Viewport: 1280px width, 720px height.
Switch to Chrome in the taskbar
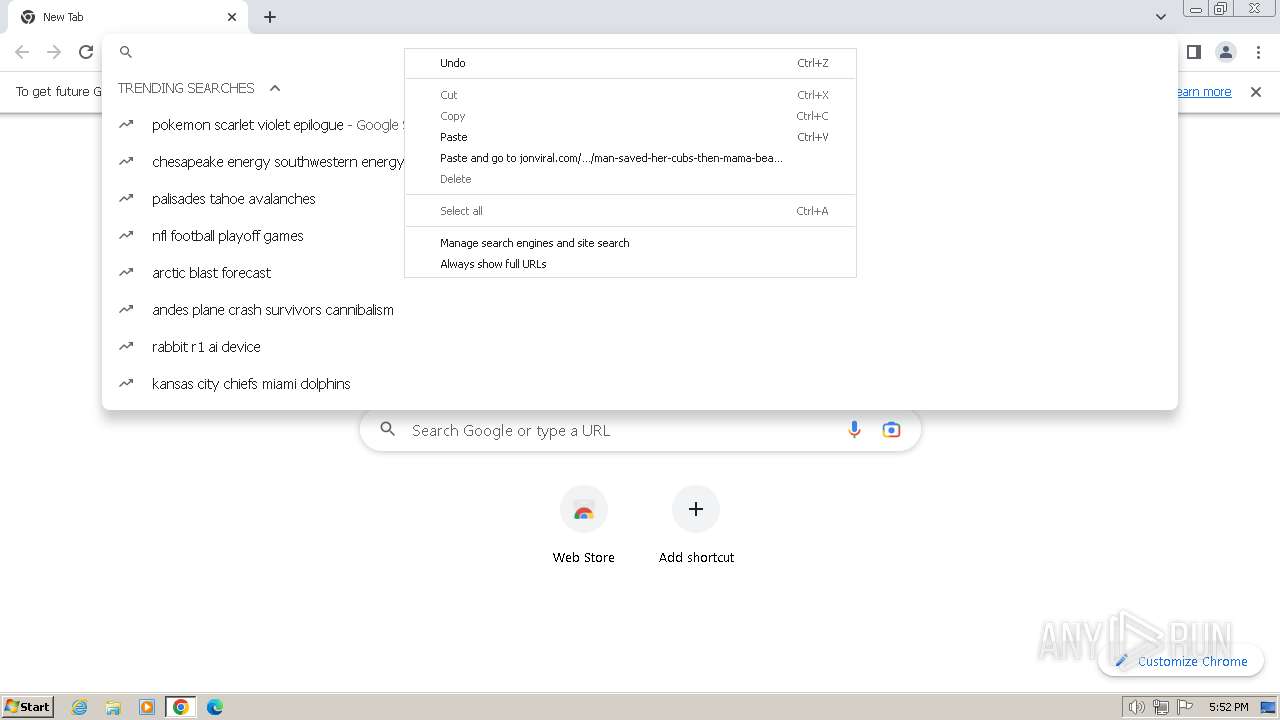coord(181,707)
